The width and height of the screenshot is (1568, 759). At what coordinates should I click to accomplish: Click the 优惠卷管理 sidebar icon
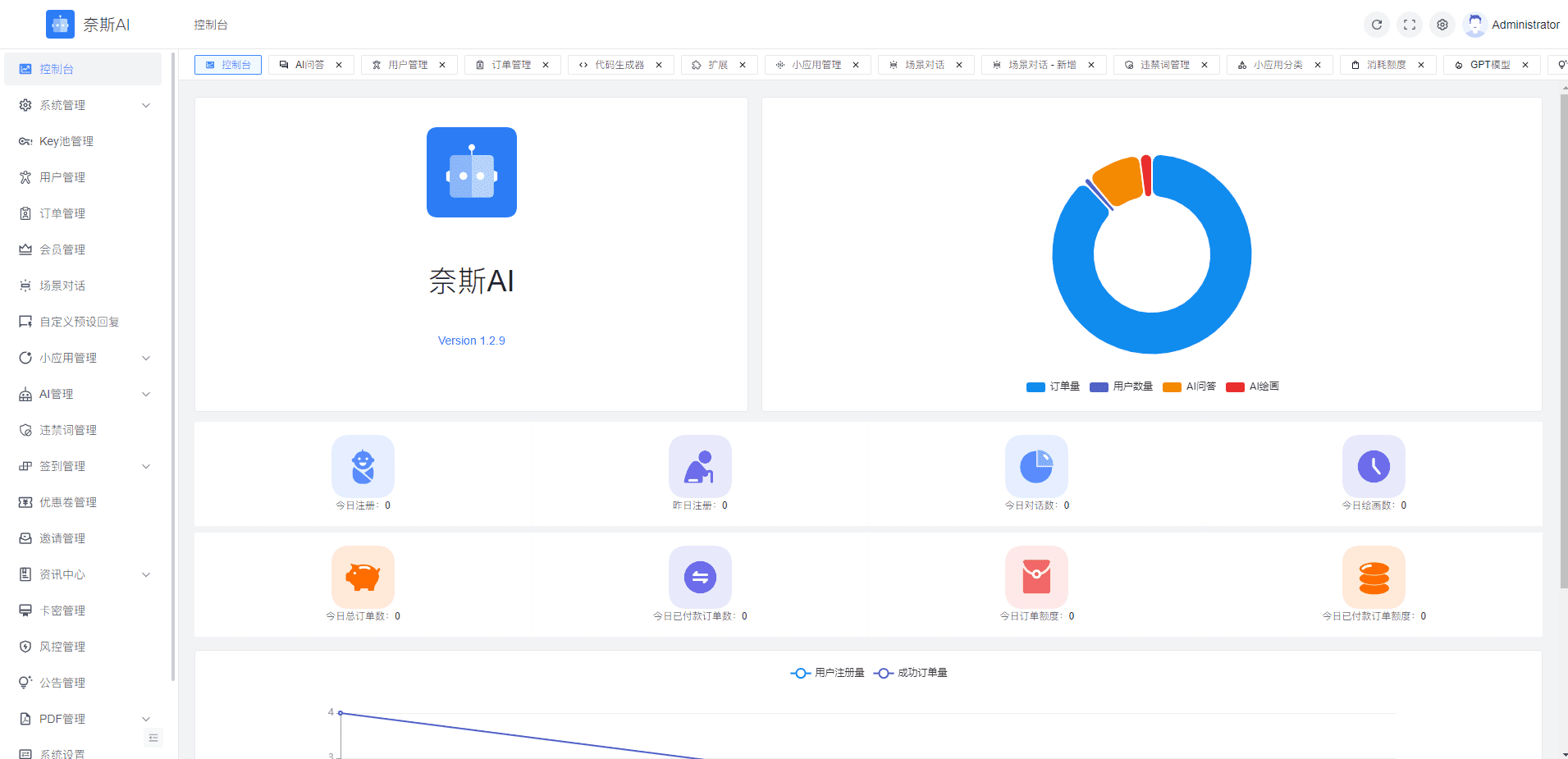[25, 502]
